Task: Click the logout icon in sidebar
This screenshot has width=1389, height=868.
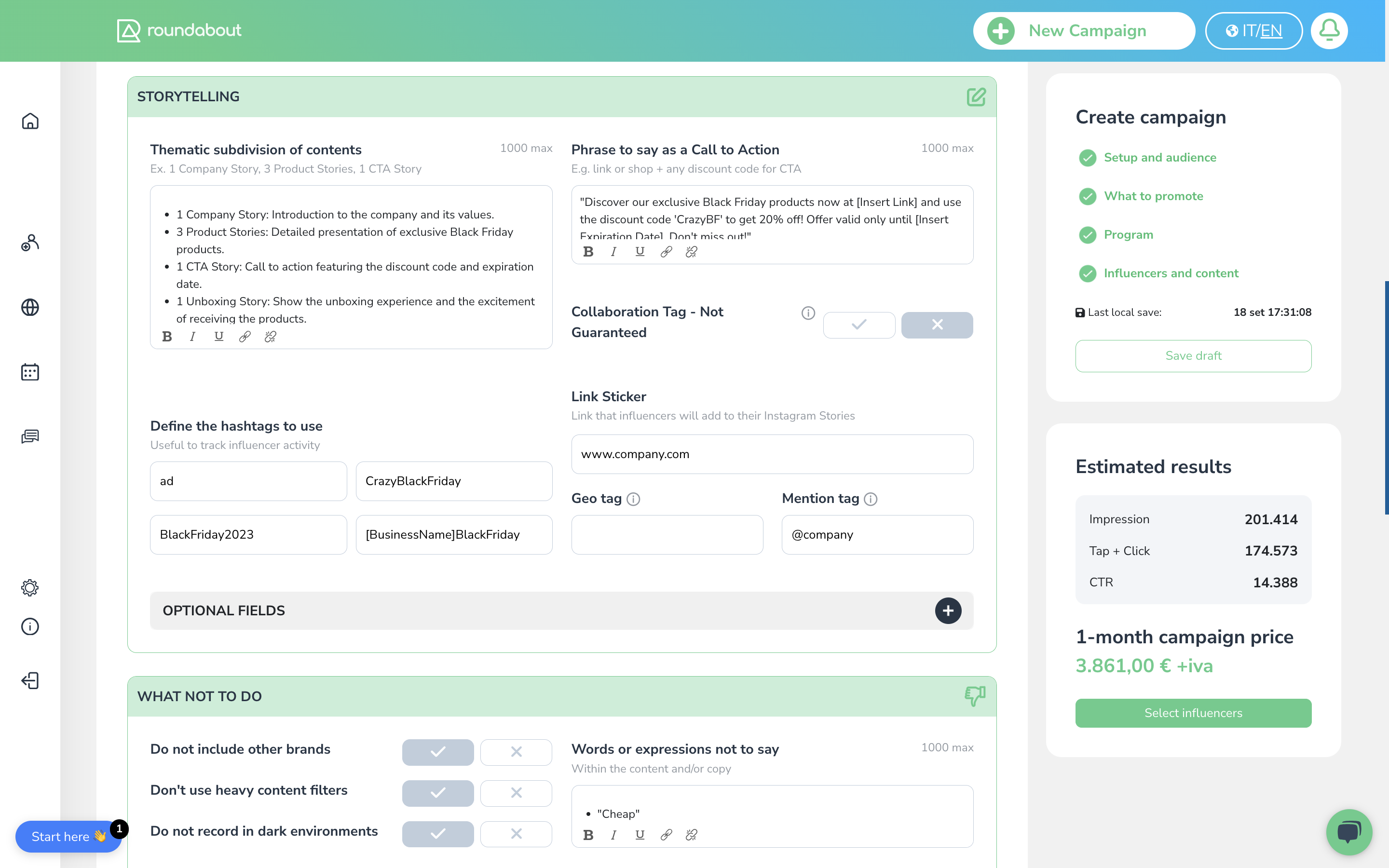Action: point(30,681)
